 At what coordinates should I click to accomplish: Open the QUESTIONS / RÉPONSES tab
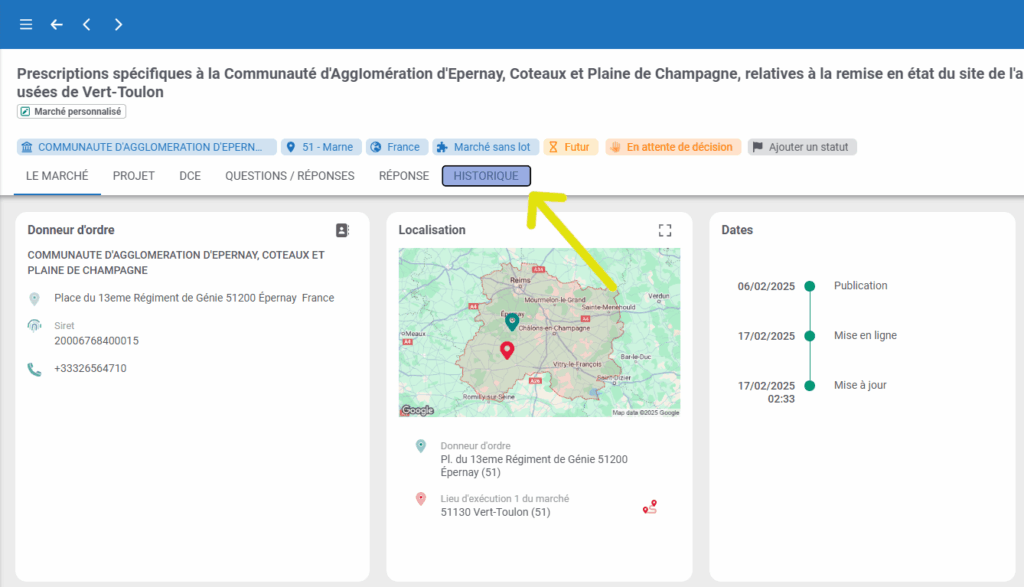290,176
